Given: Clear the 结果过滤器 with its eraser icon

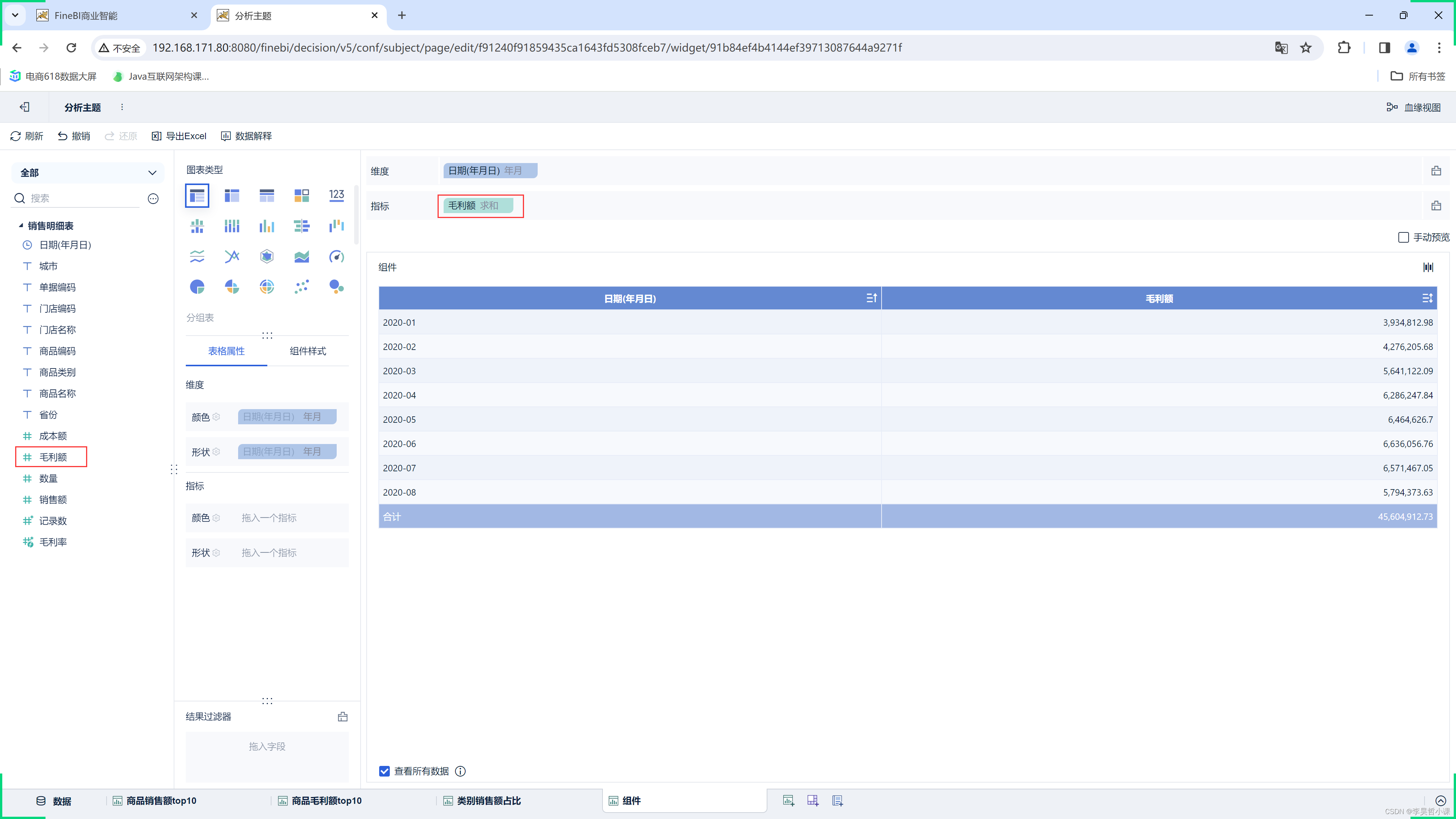Looking at the screenshot, I should click(342, 717).
